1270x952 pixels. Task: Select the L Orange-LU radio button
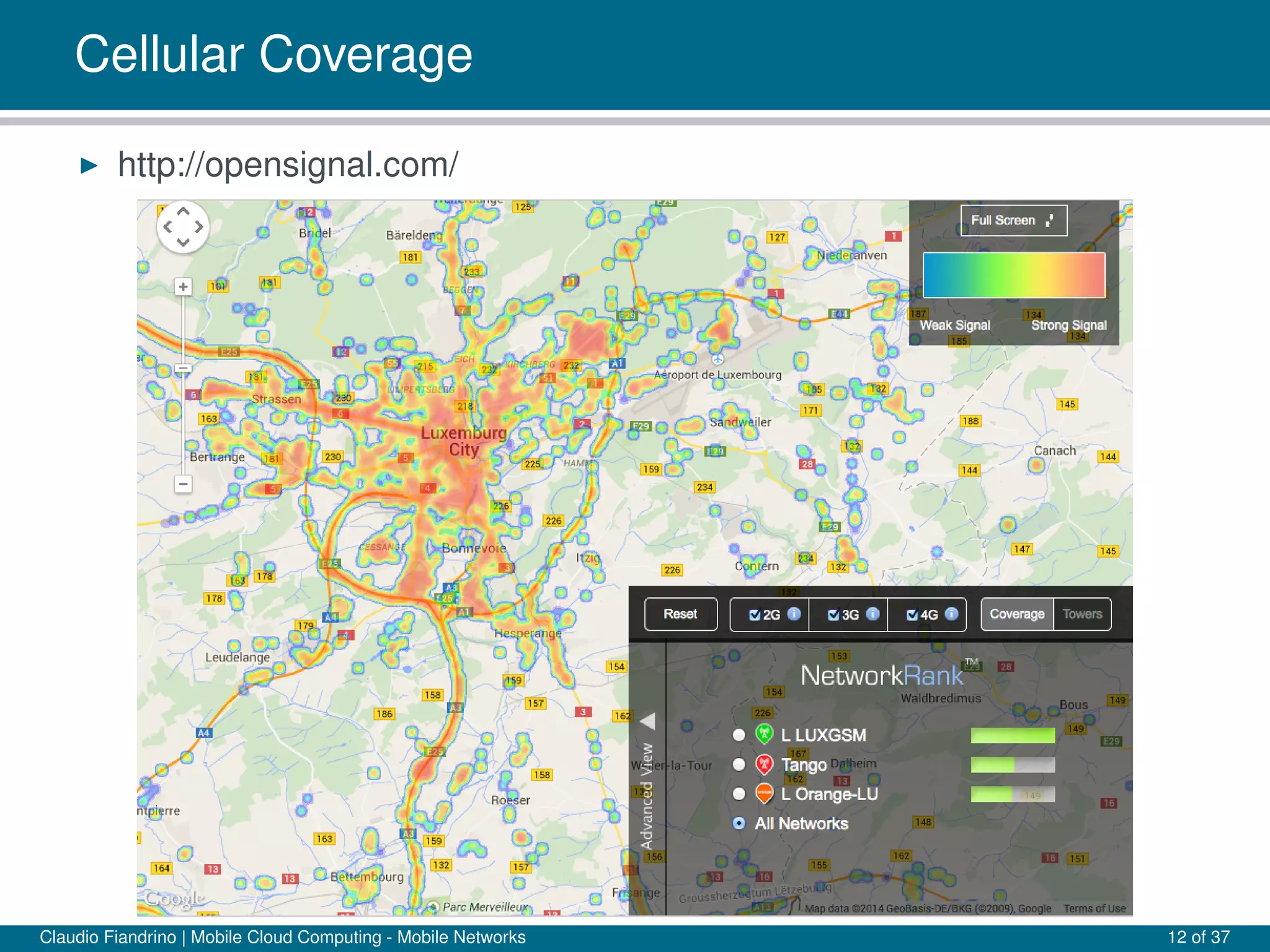739,794
